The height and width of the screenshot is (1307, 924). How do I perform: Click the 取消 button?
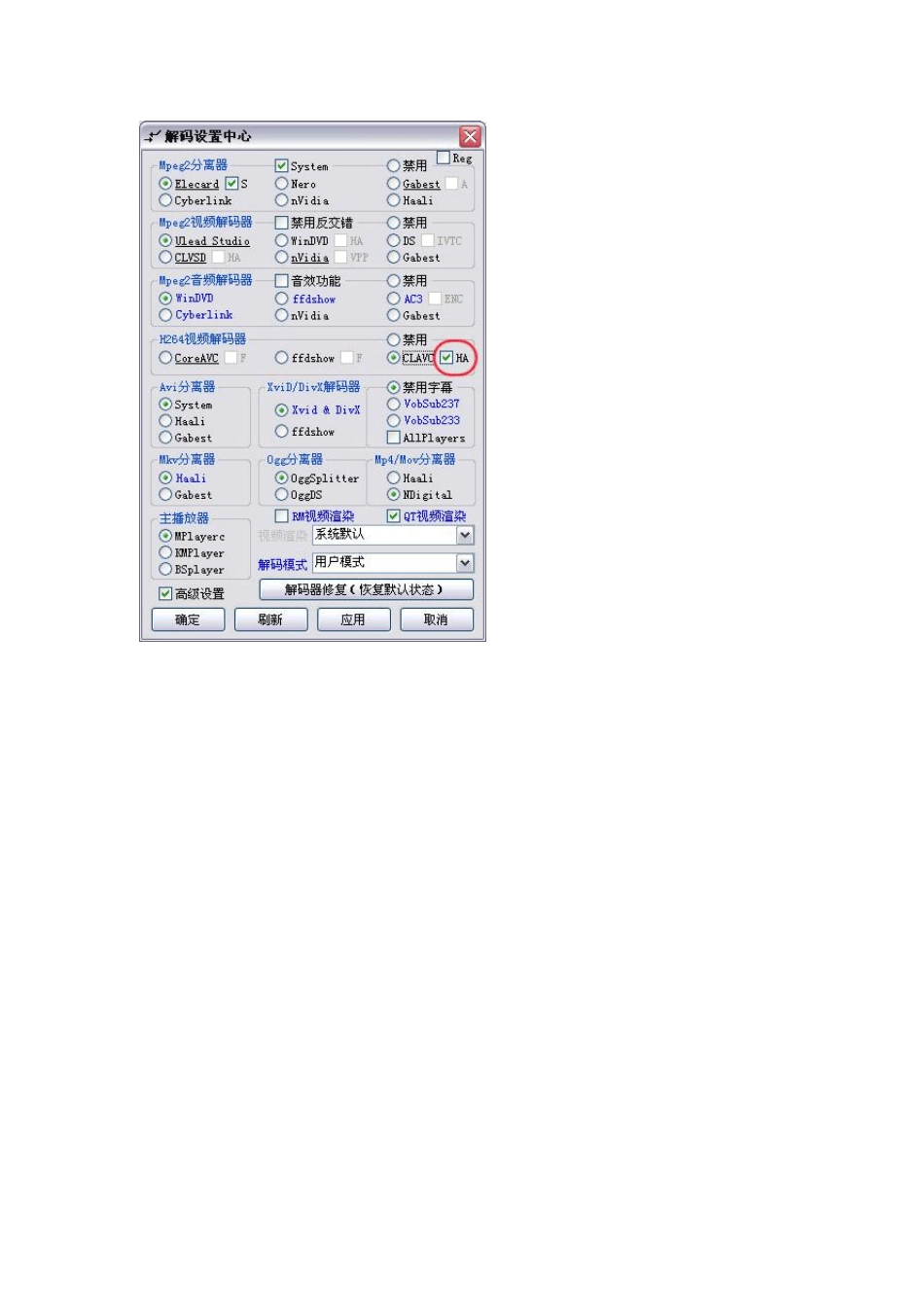[437, 619]
